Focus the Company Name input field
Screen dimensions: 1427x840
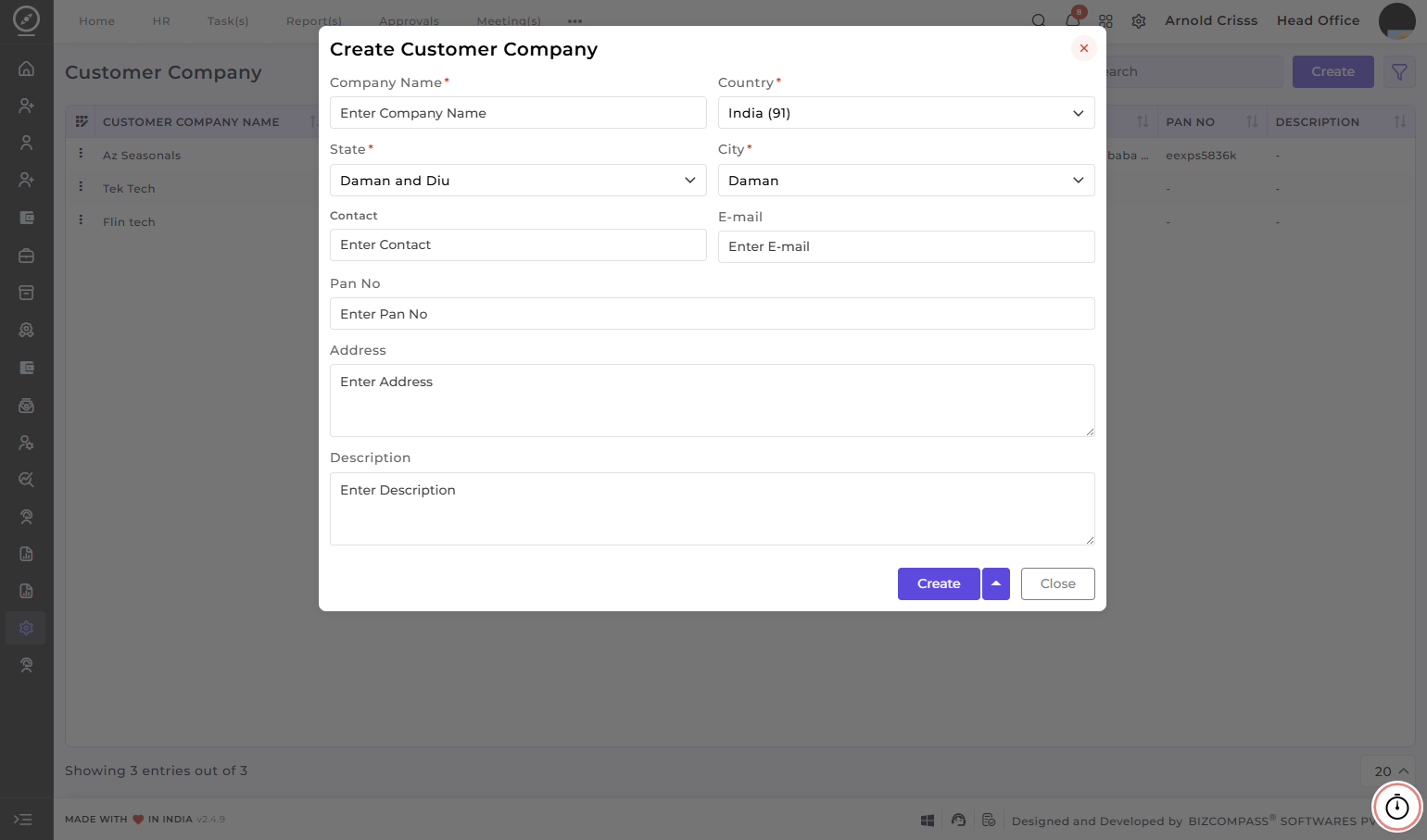coord(518,113)
